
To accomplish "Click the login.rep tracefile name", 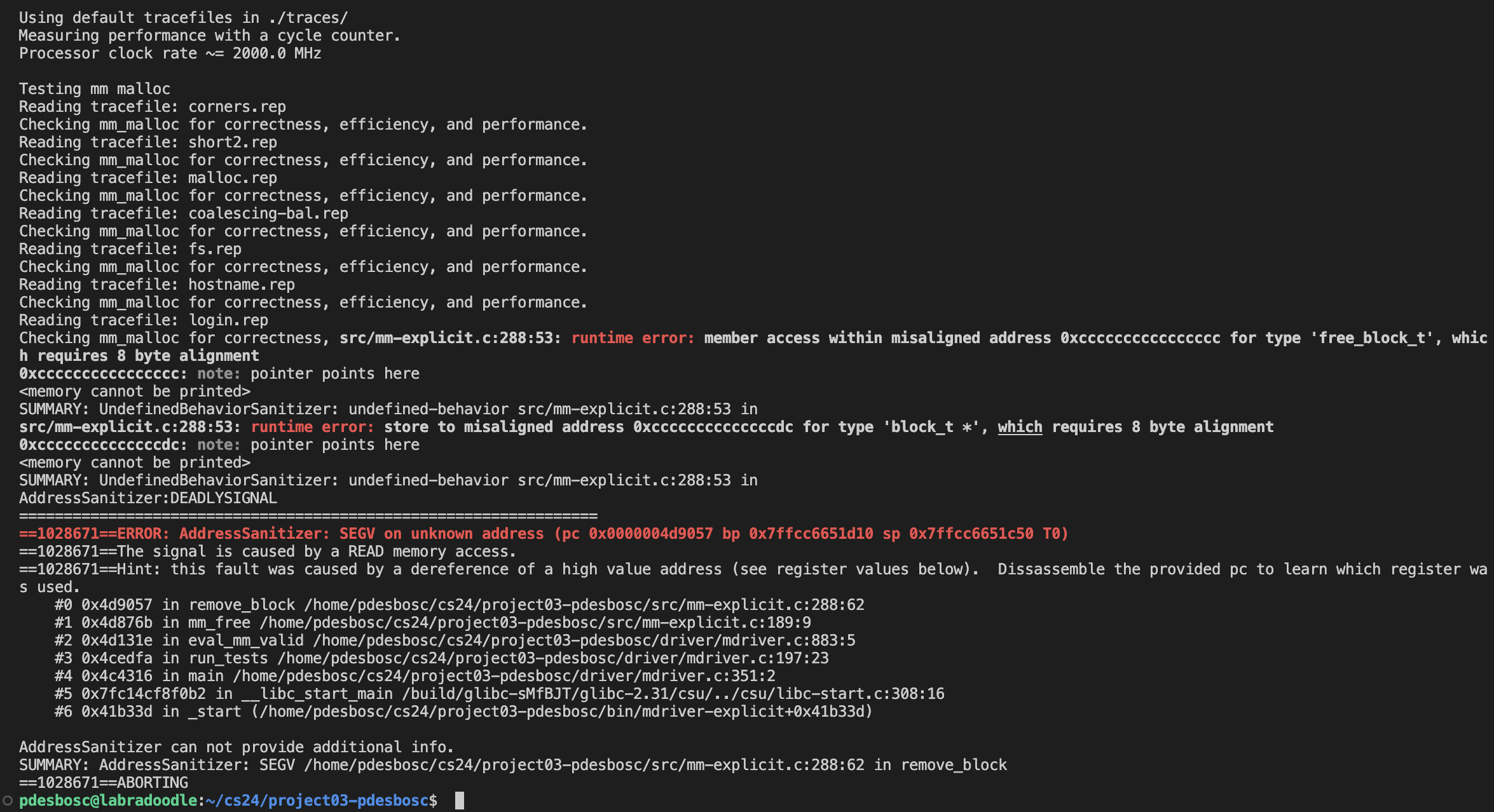I will 228,320.
